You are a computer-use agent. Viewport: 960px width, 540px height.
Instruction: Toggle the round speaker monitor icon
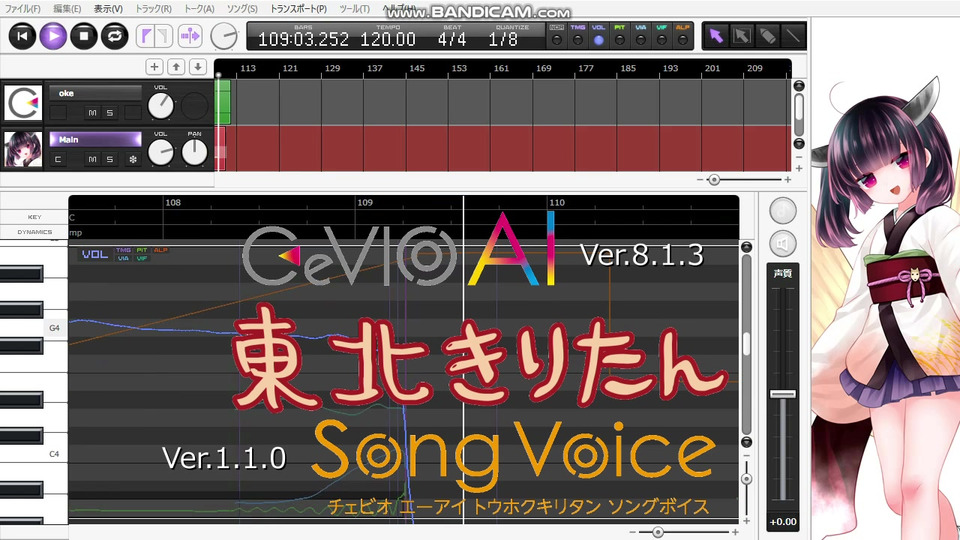782,244
